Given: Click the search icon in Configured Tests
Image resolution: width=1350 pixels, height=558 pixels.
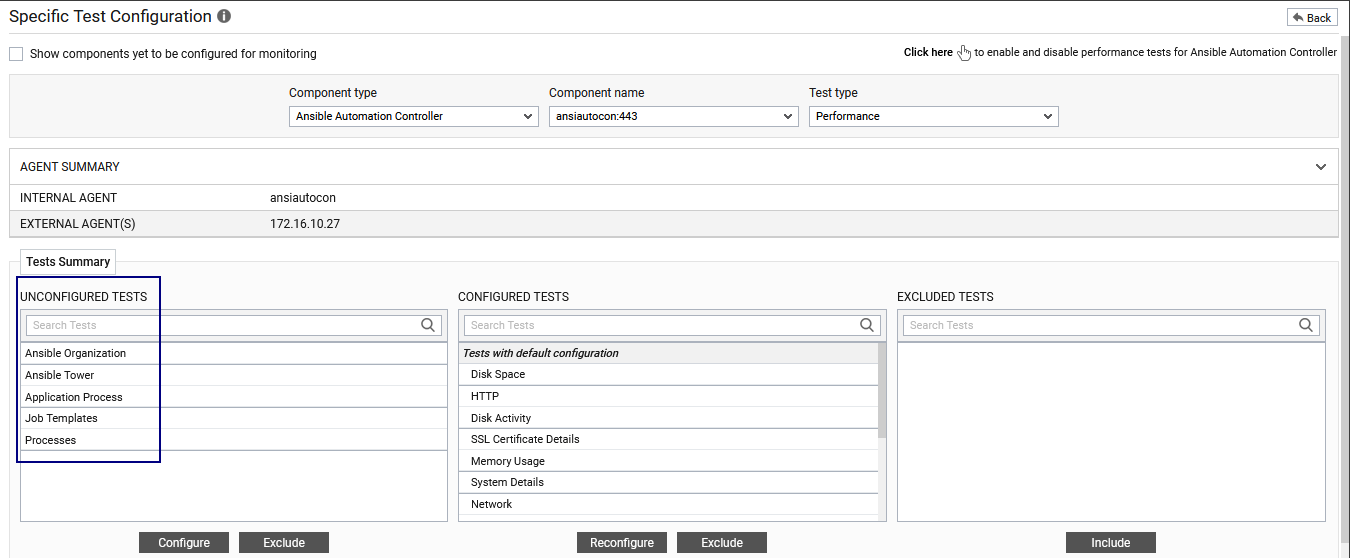Looking at the screenshot, I should 867,325.
